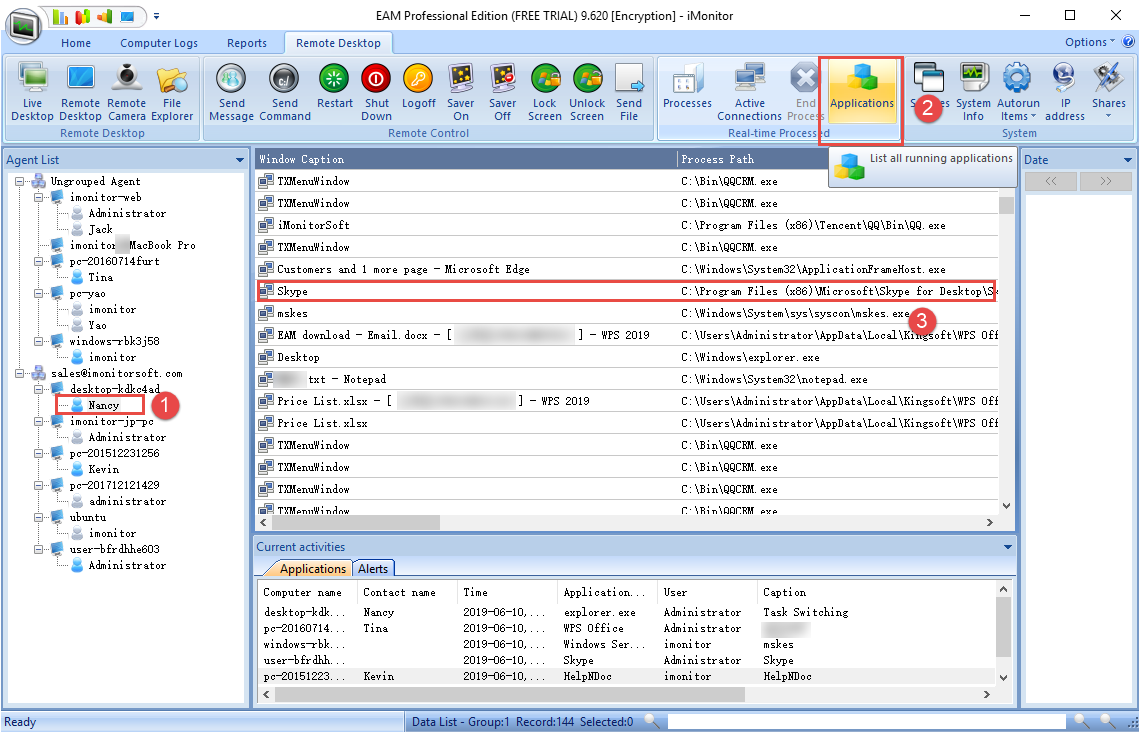This screenshot has width=1140, height=733.
Task: Launch Remote Camera tool
Action: click(x=127, y=90)
